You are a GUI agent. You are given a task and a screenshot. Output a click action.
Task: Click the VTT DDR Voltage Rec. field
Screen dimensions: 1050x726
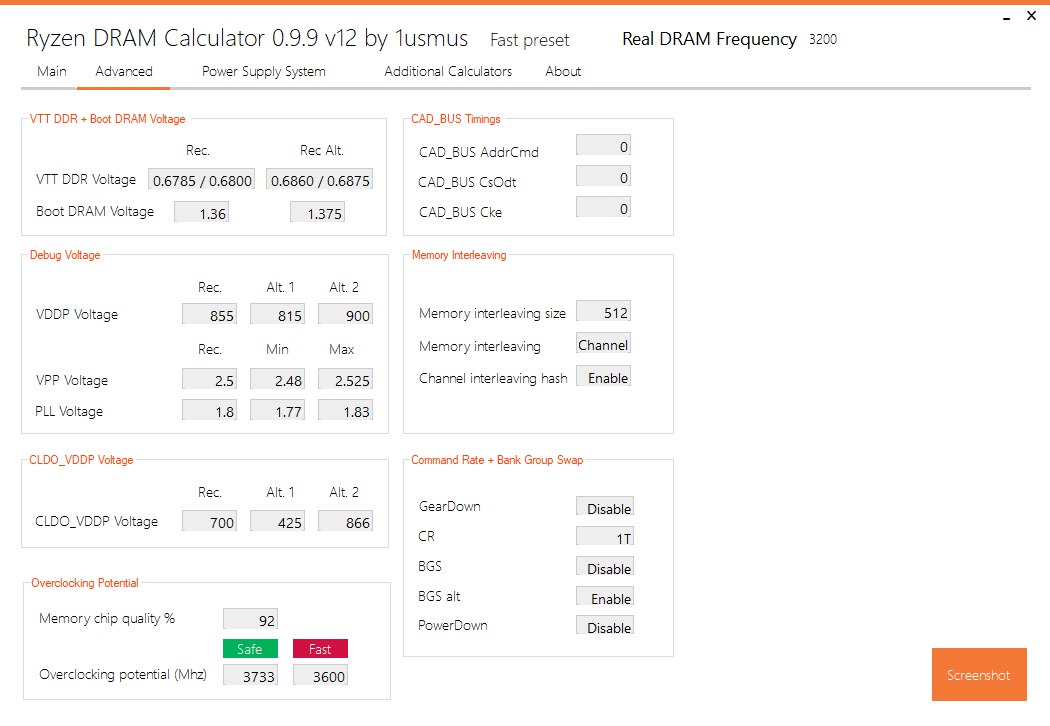tap(202, 179)
